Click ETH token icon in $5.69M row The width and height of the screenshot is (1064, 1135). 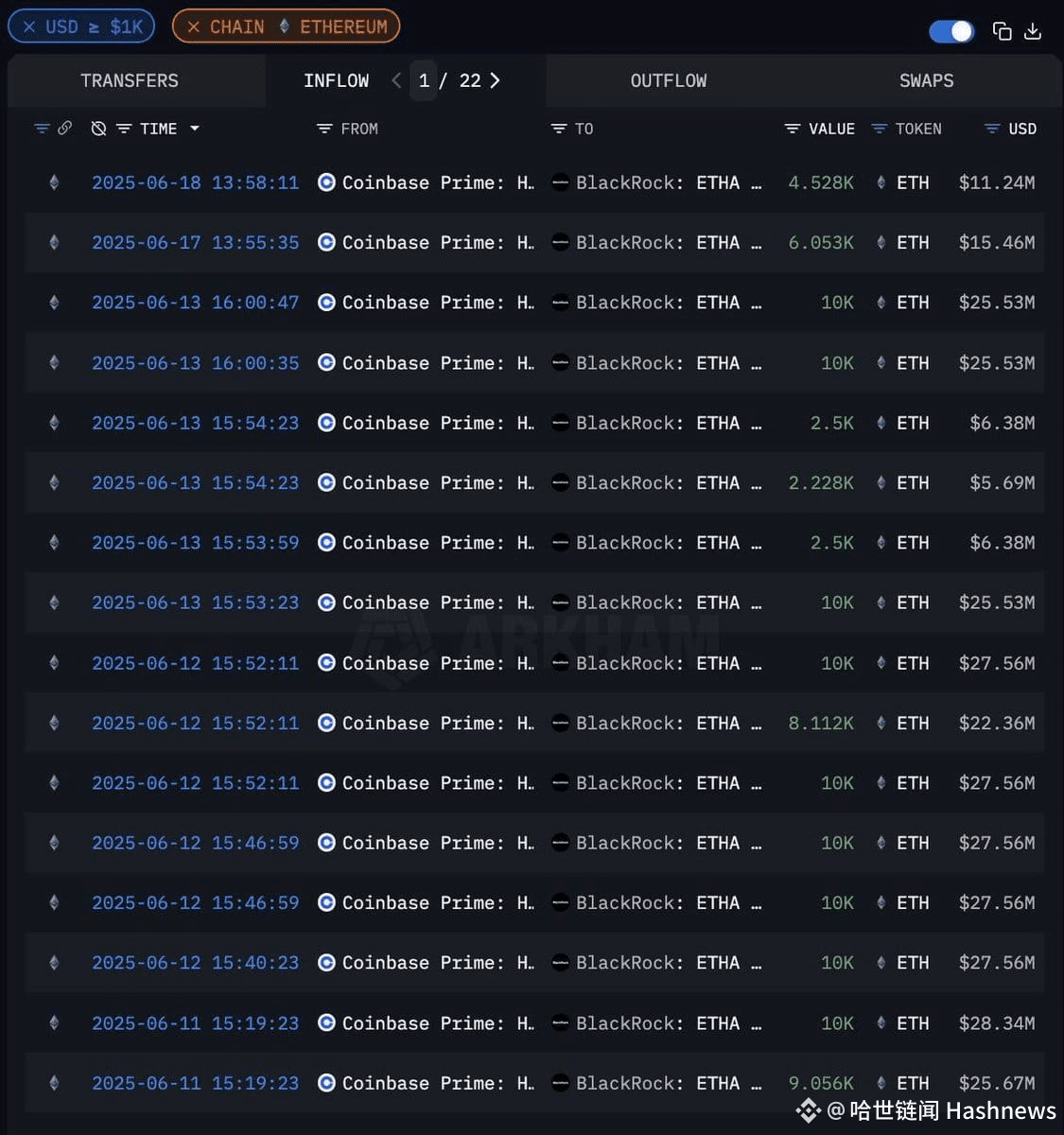881,482
